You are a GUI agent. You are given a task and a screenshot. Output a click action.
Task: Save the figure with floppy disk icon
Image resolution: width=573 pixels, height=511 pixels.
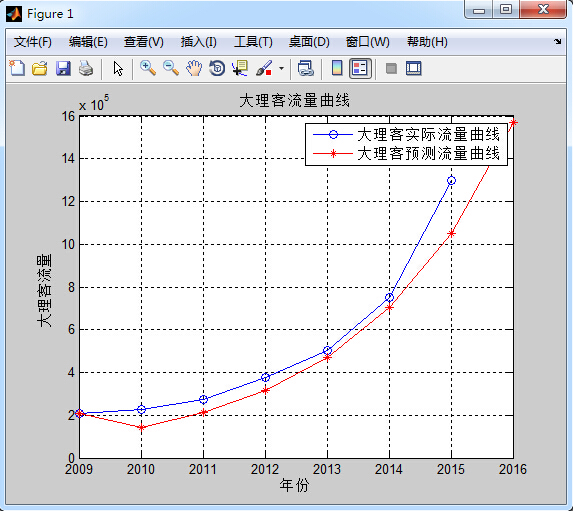click(x=63, y=68)
